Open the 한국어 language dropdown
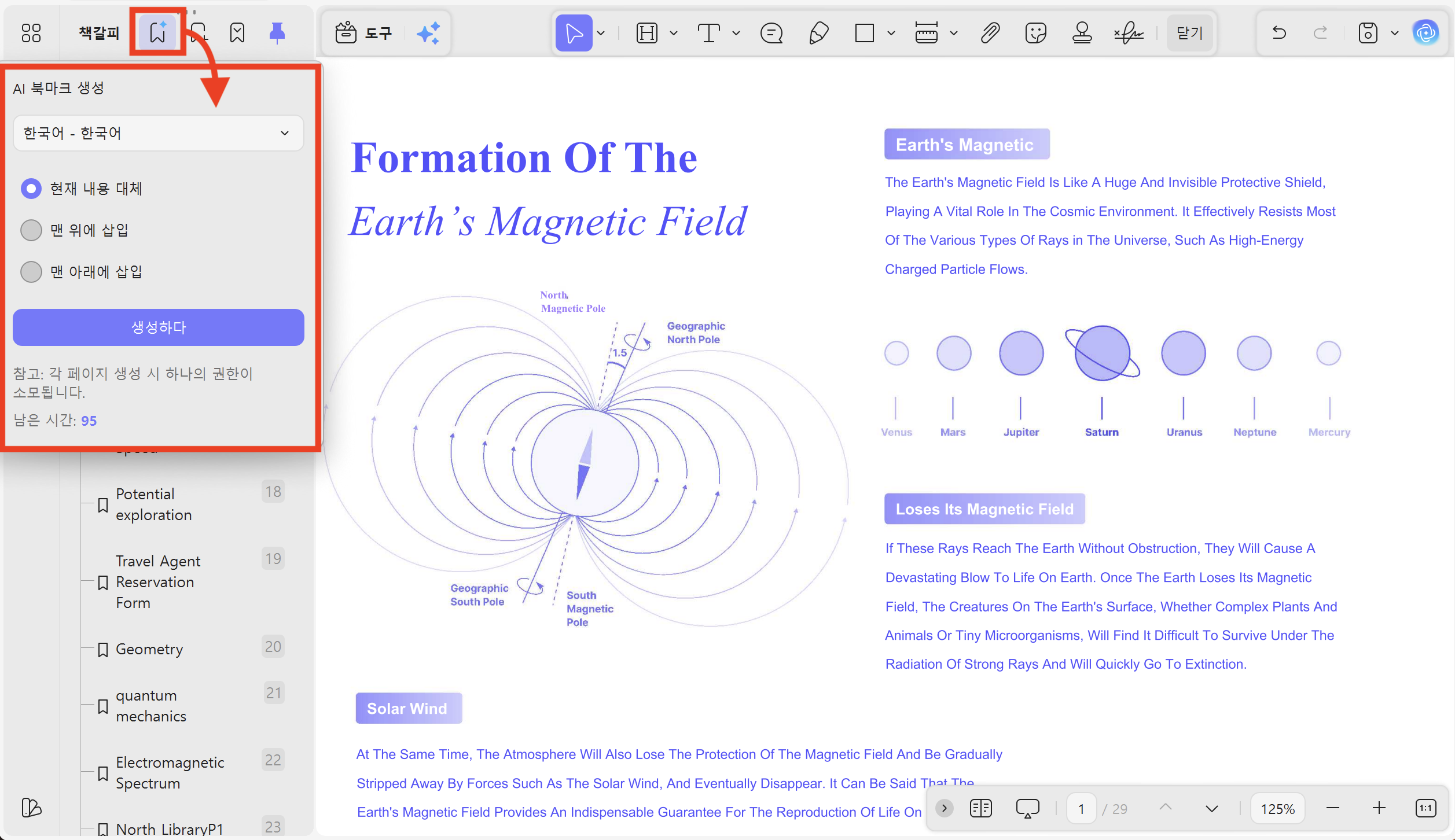 pos(158,133)
